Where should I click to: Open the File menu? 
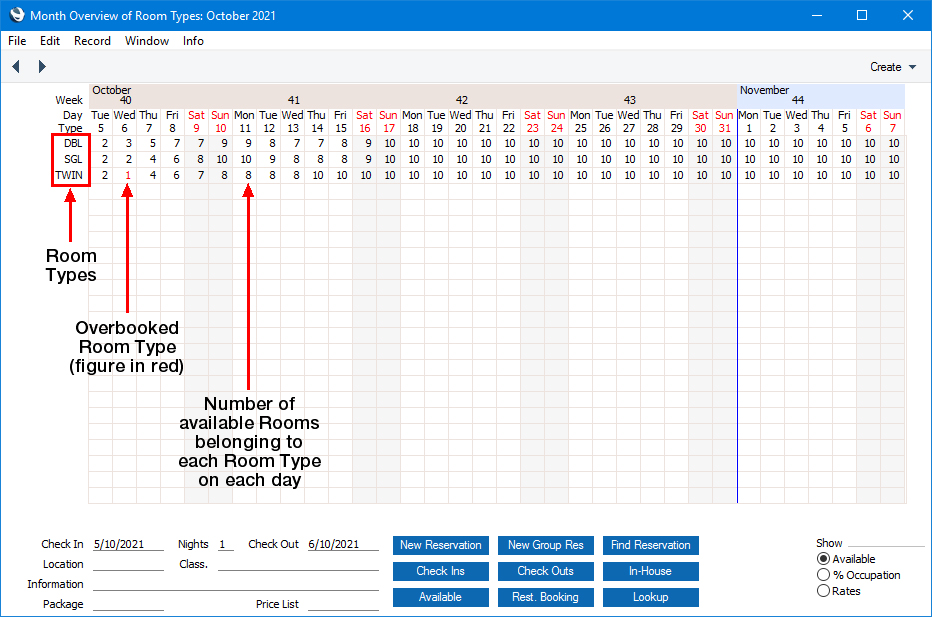tap(17, 41)
